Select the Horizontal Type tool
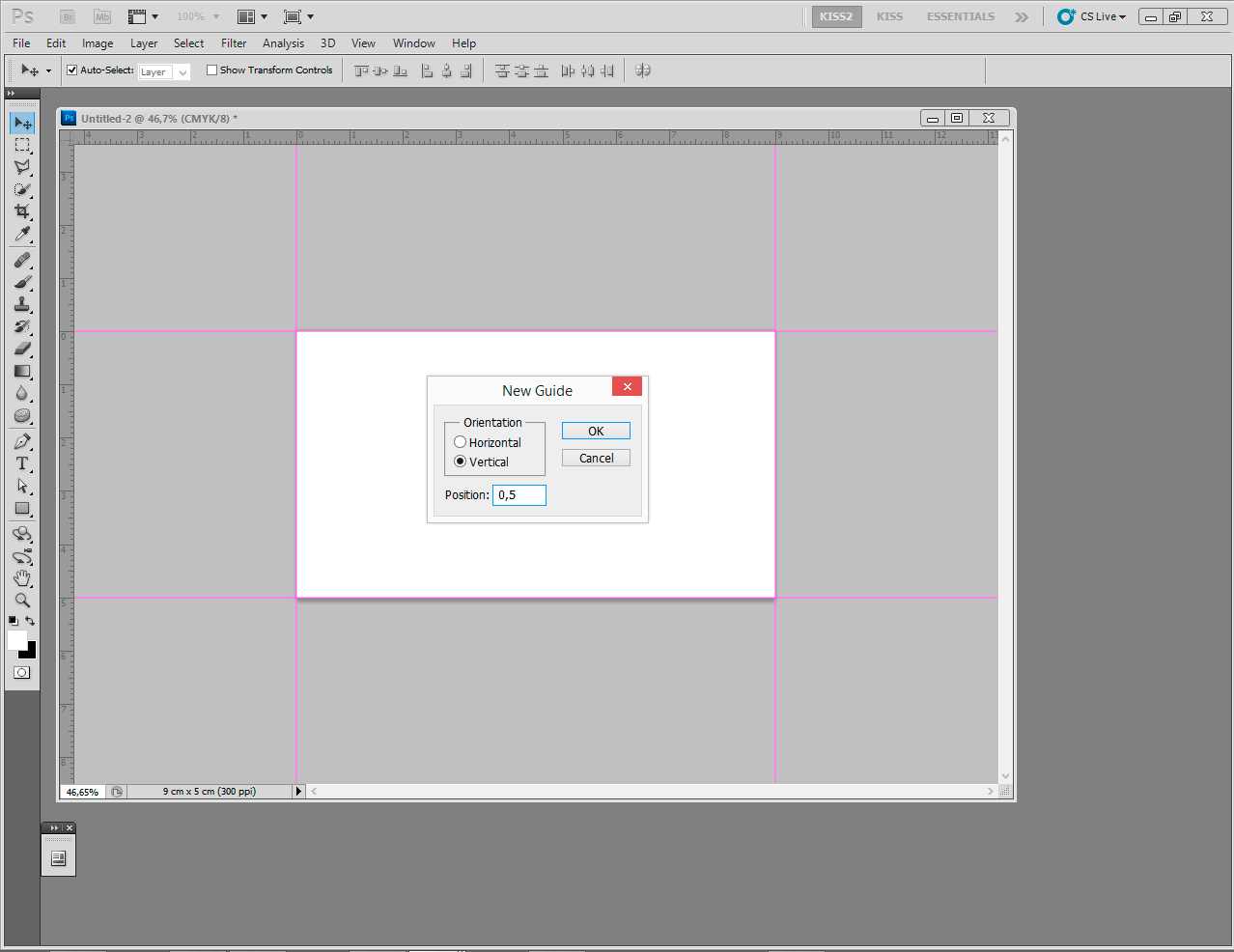Image resolution: width=1234 pixels, height=952 pixels. pyautogui.click(x=22, y=463)
